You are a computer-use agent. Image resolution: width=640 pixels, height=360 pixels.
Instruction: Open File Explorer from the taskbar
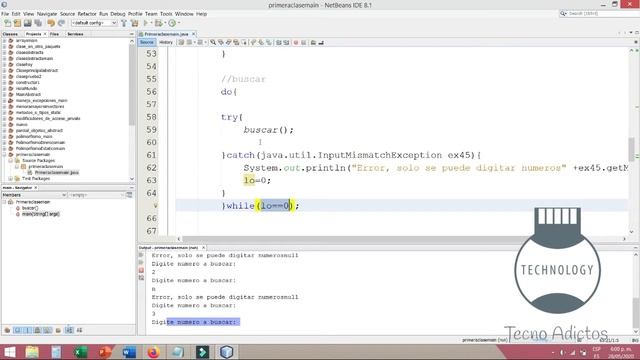point(32,352)
